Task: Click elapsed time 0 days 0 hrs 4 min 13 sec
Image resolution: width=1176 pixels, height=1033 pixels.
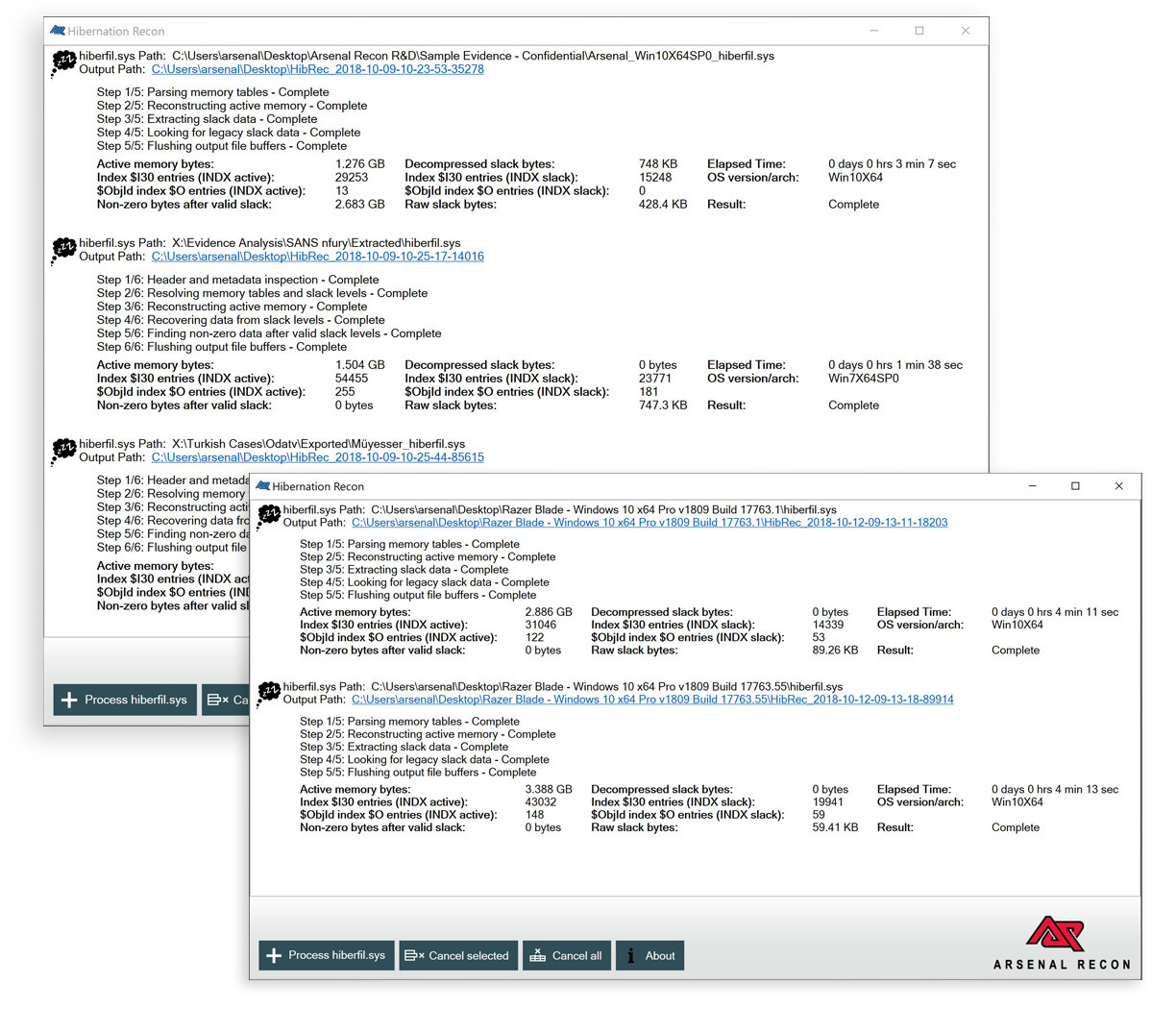Action: click(x=1055, y=790)
